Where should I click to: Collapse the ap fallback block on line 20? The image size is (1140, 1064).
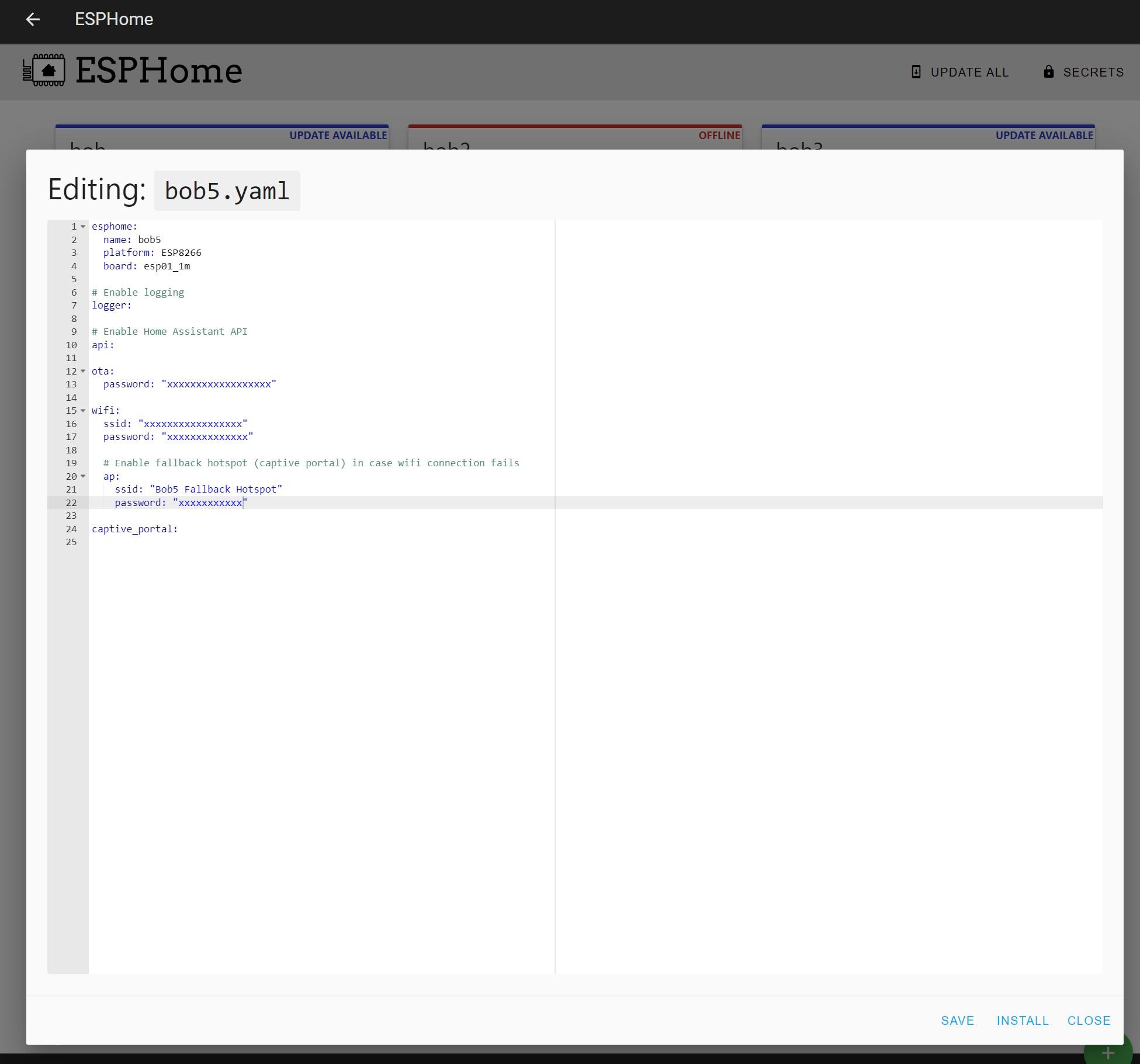click(82, 477)
